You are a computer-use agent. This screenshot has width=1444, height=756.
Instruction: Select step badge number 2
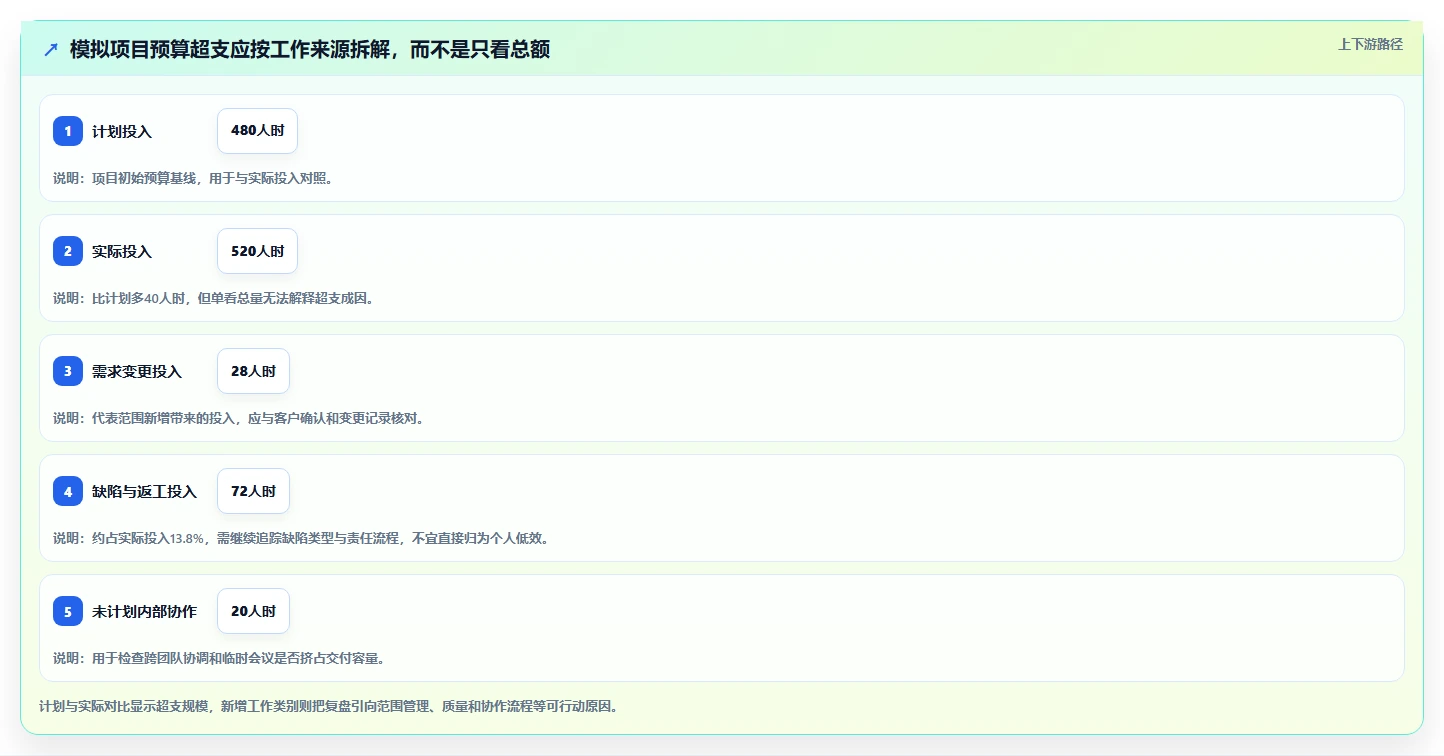[68, 251]
